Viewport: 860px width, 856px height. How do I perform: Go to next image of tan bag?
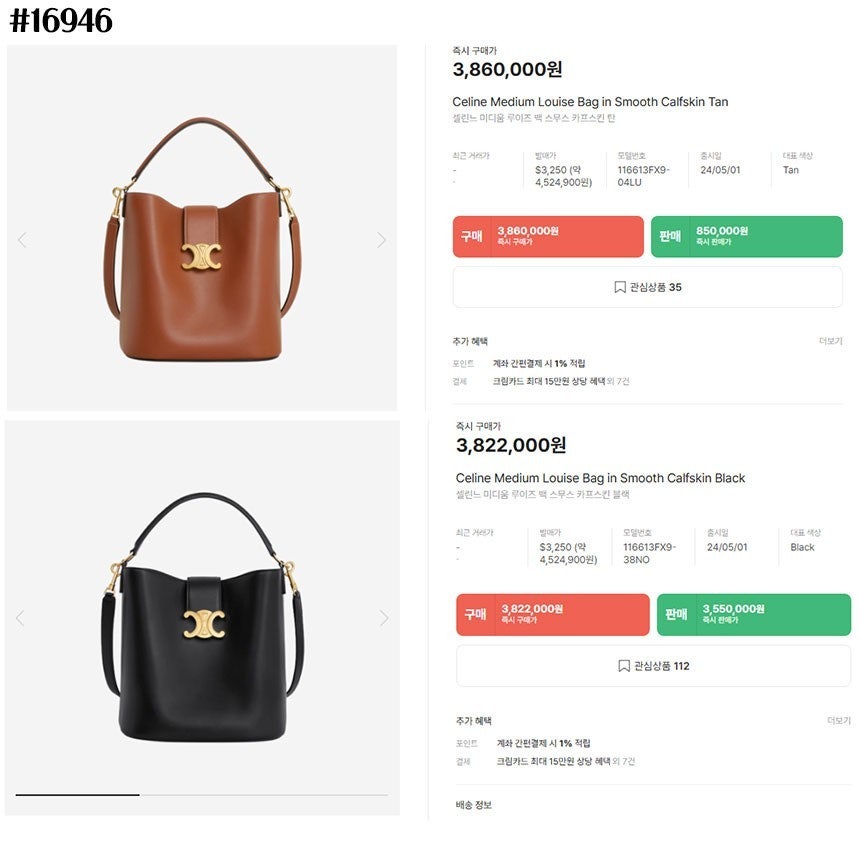(x=382, y=240)
